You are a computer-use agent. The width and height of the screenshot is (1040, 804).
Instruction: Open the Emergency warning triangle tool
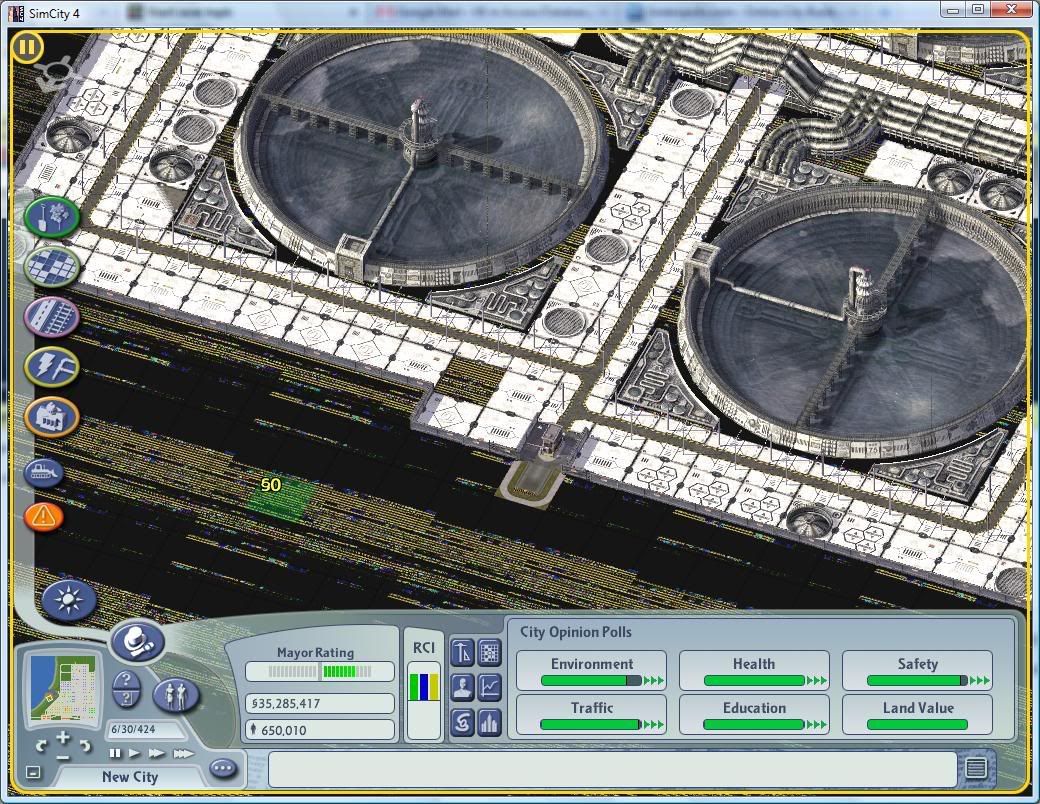44,516
